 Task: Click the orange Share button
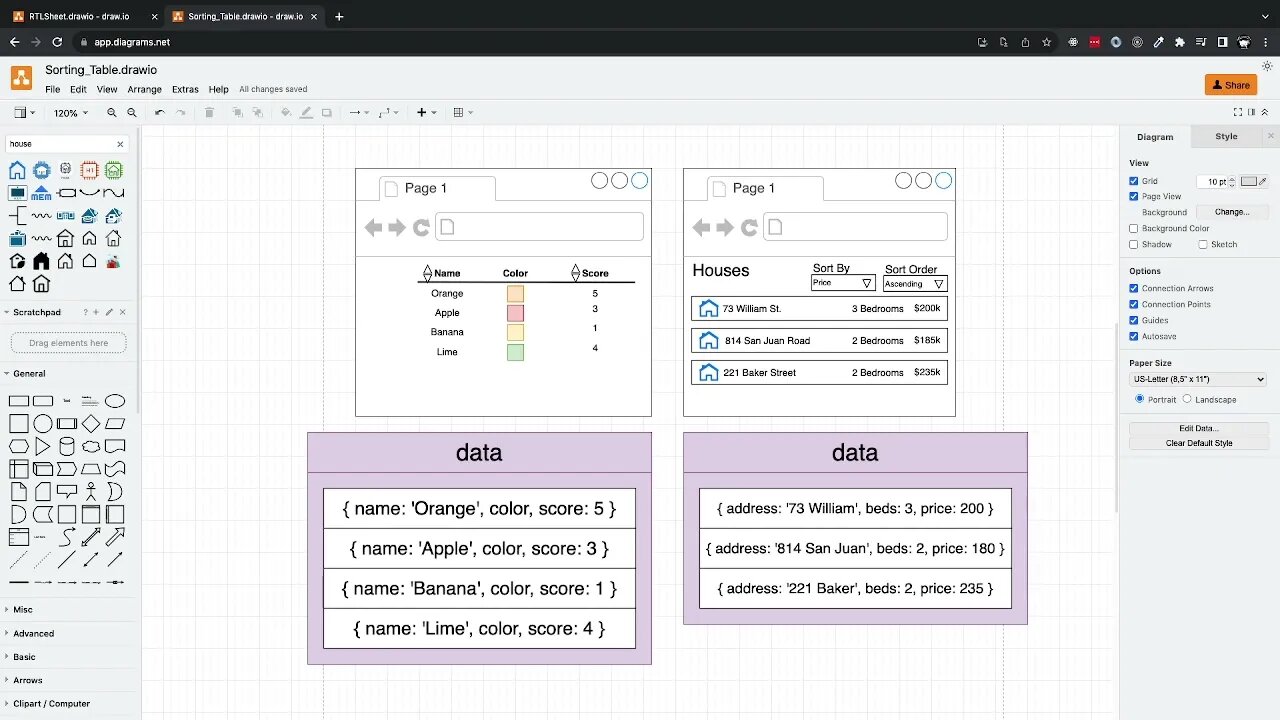tap(1231, 85)
